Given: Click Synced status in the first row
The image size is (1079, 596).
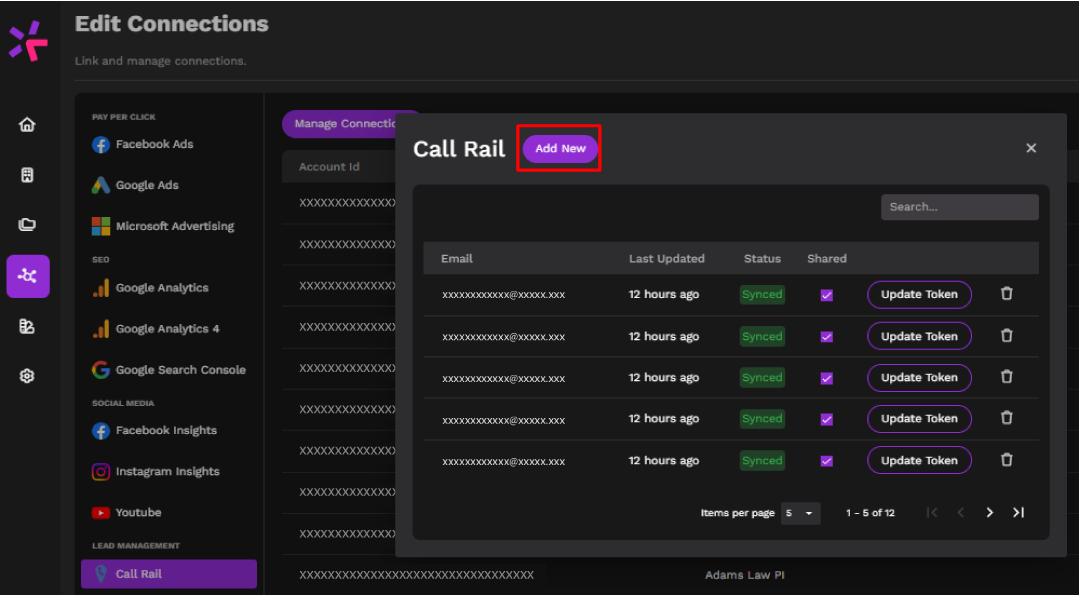Looking at the screenshot, I should click(x=762, y=295).
